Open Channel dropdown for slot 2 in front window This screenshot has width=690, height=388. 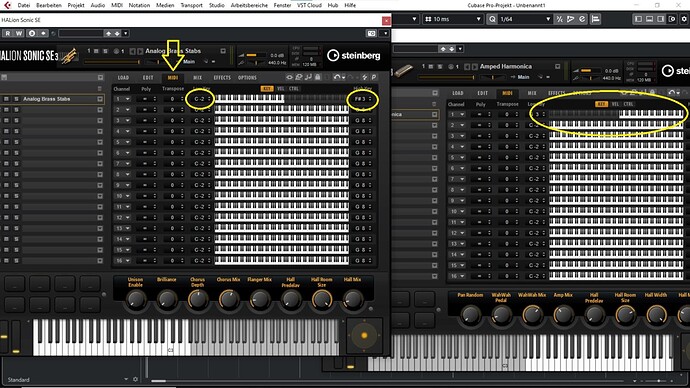tap(122, 110)
